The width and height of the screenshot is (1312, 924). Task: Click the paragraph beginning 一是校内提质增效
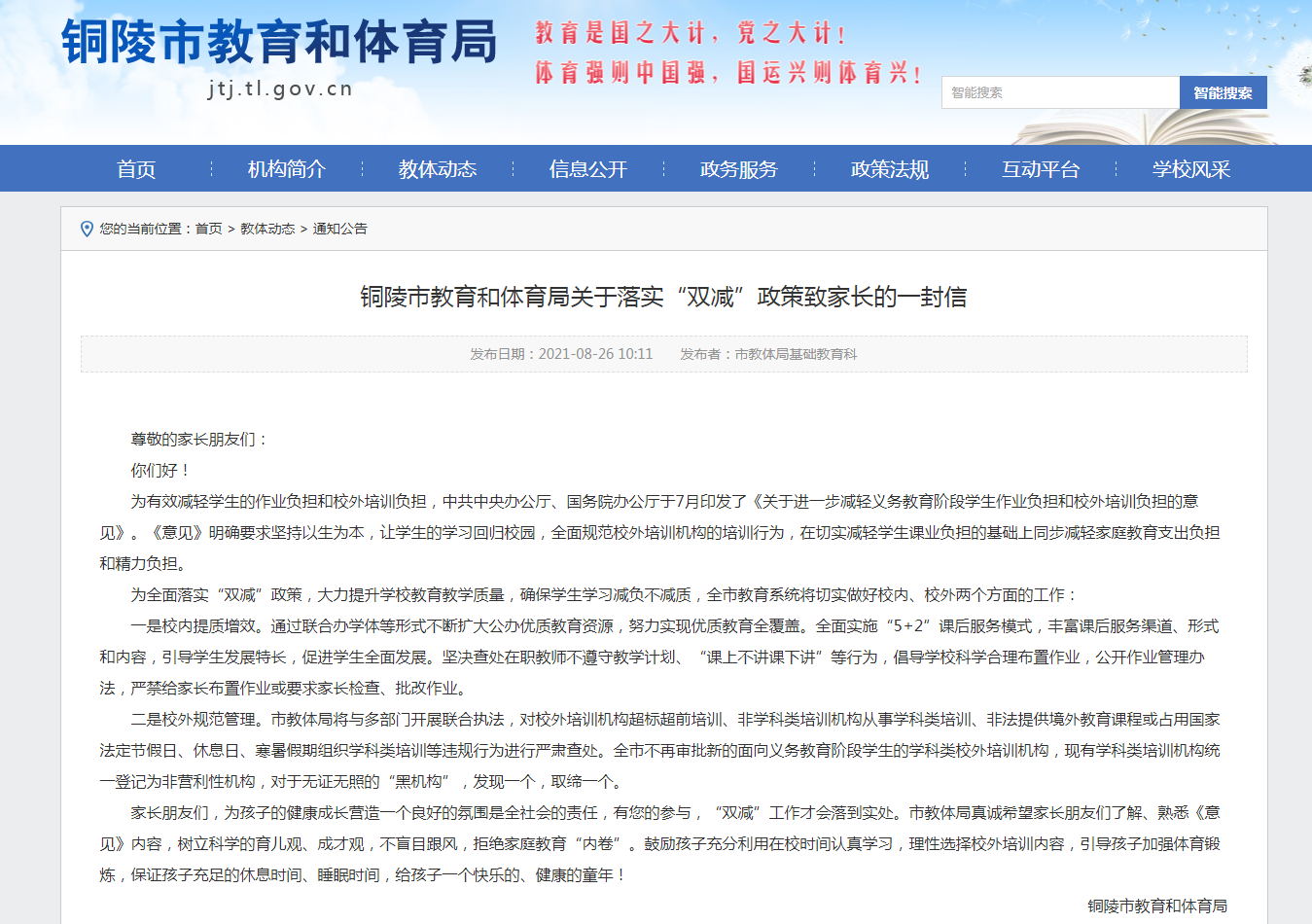click(x=659, y=657)
